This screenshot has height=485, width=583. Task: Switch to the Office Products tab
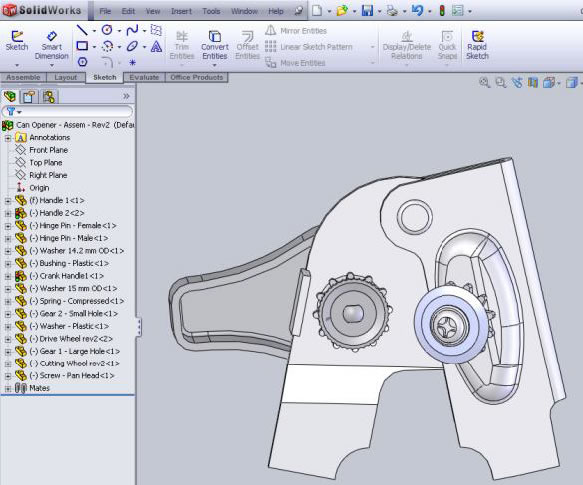point(196,77)
